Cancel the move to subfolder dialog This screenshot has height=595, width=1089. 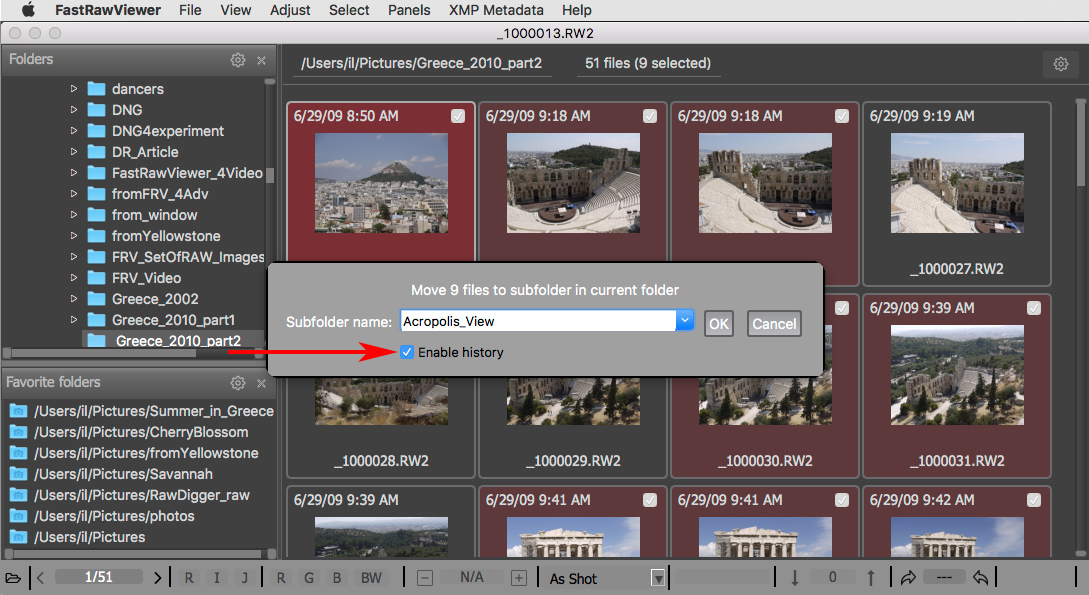pos(774,323)
